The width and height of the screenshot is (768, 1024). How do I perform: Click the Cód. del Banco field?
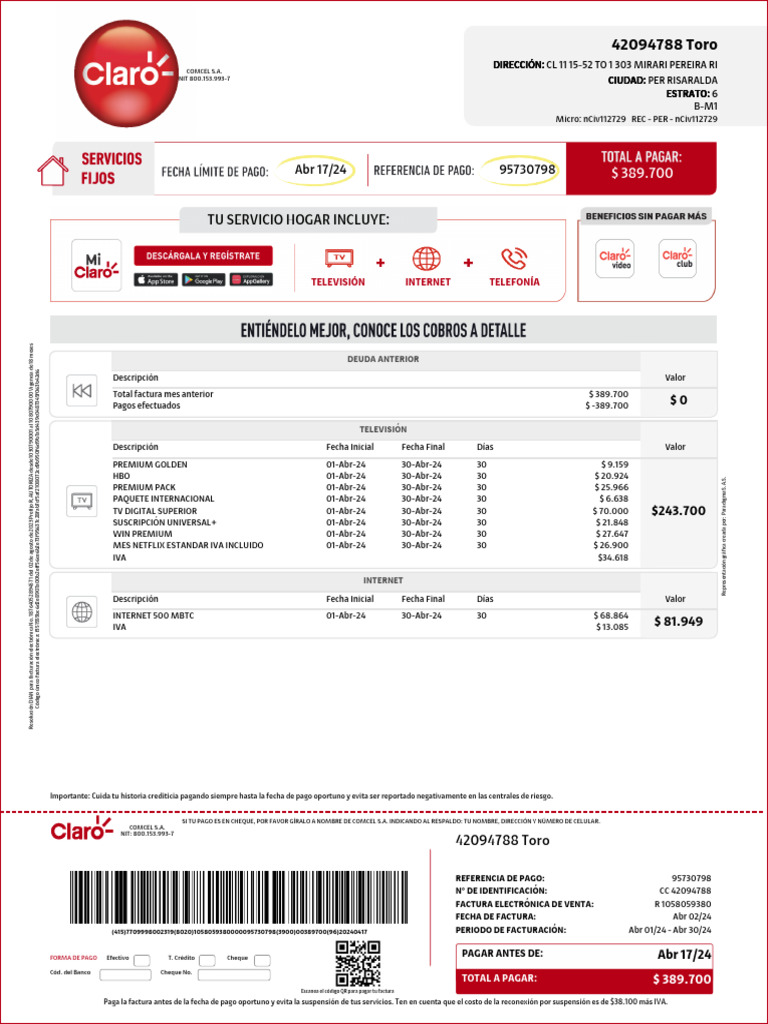pyautogui.click(x=125, y=974)
